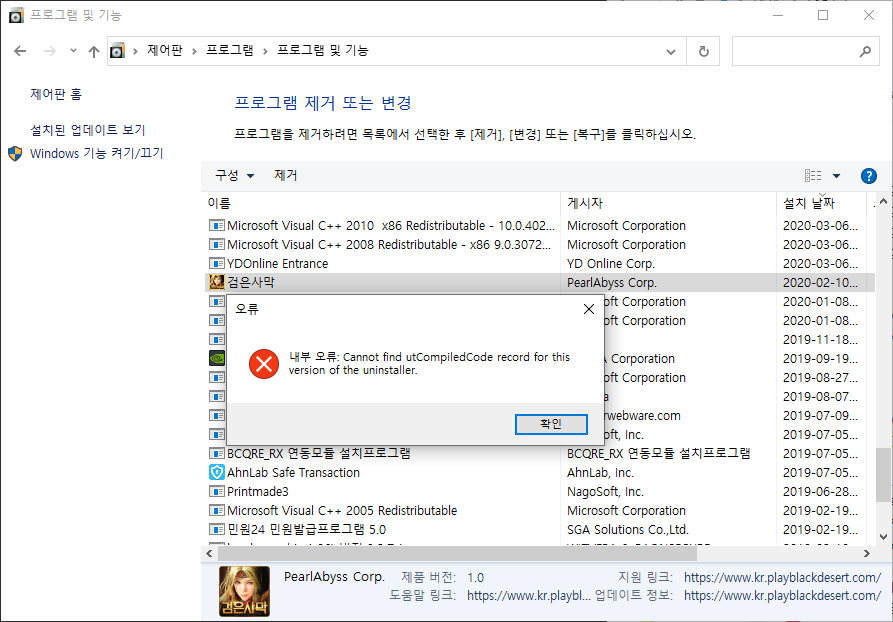Click the window title bar app icon
The image size is (893, 622).
point(16,15)
